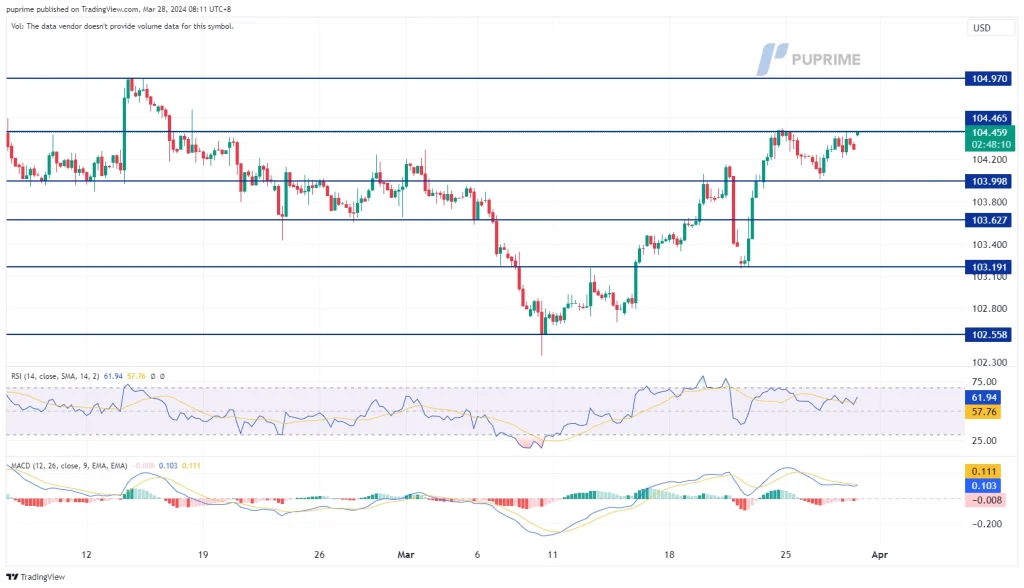The width and height of the screenshot is (1024, 588).
Task: Click the volume data vendor notice text
Action: (120, 26)
